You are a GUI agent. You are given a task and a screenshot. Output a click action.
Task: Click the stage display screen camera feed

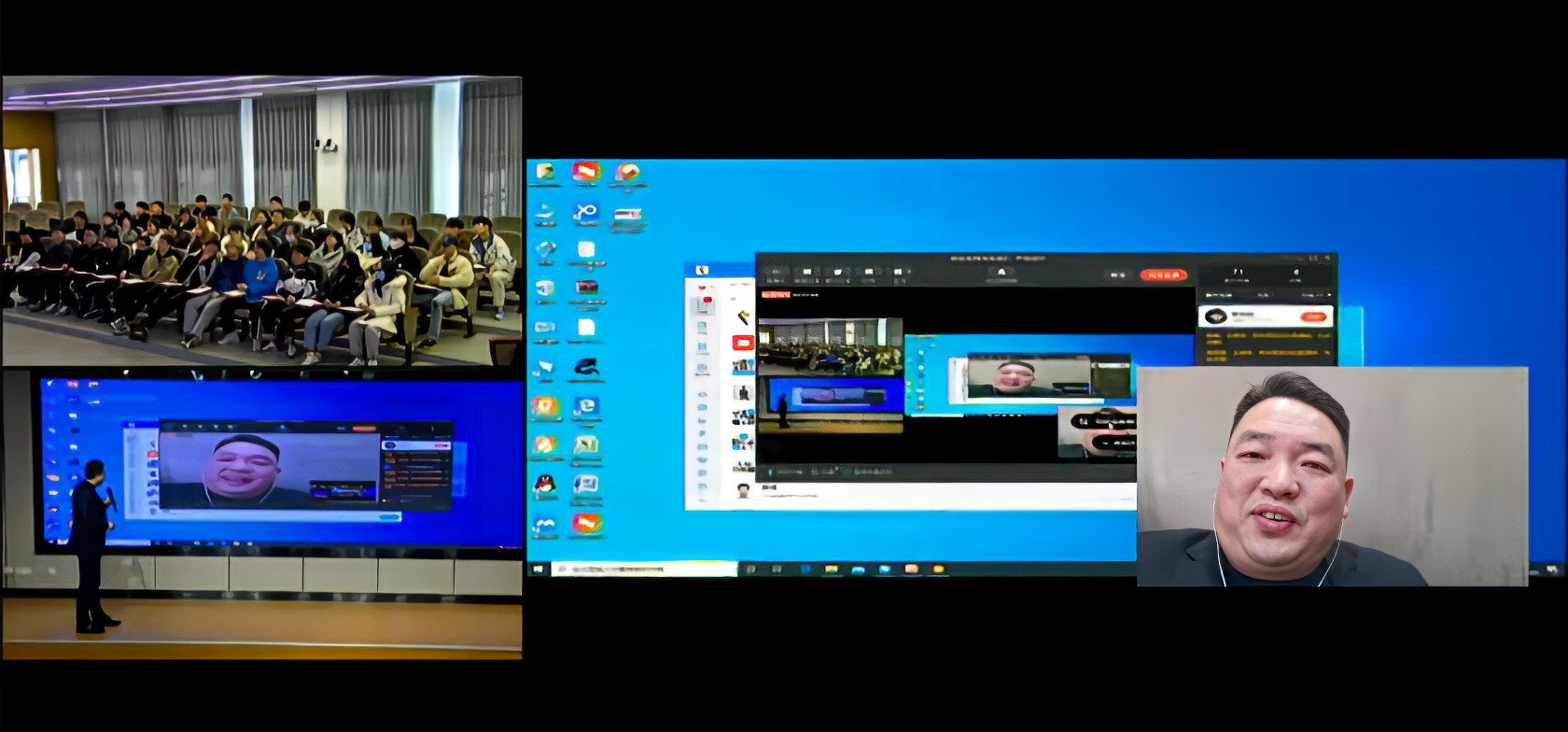click(280, 462)
